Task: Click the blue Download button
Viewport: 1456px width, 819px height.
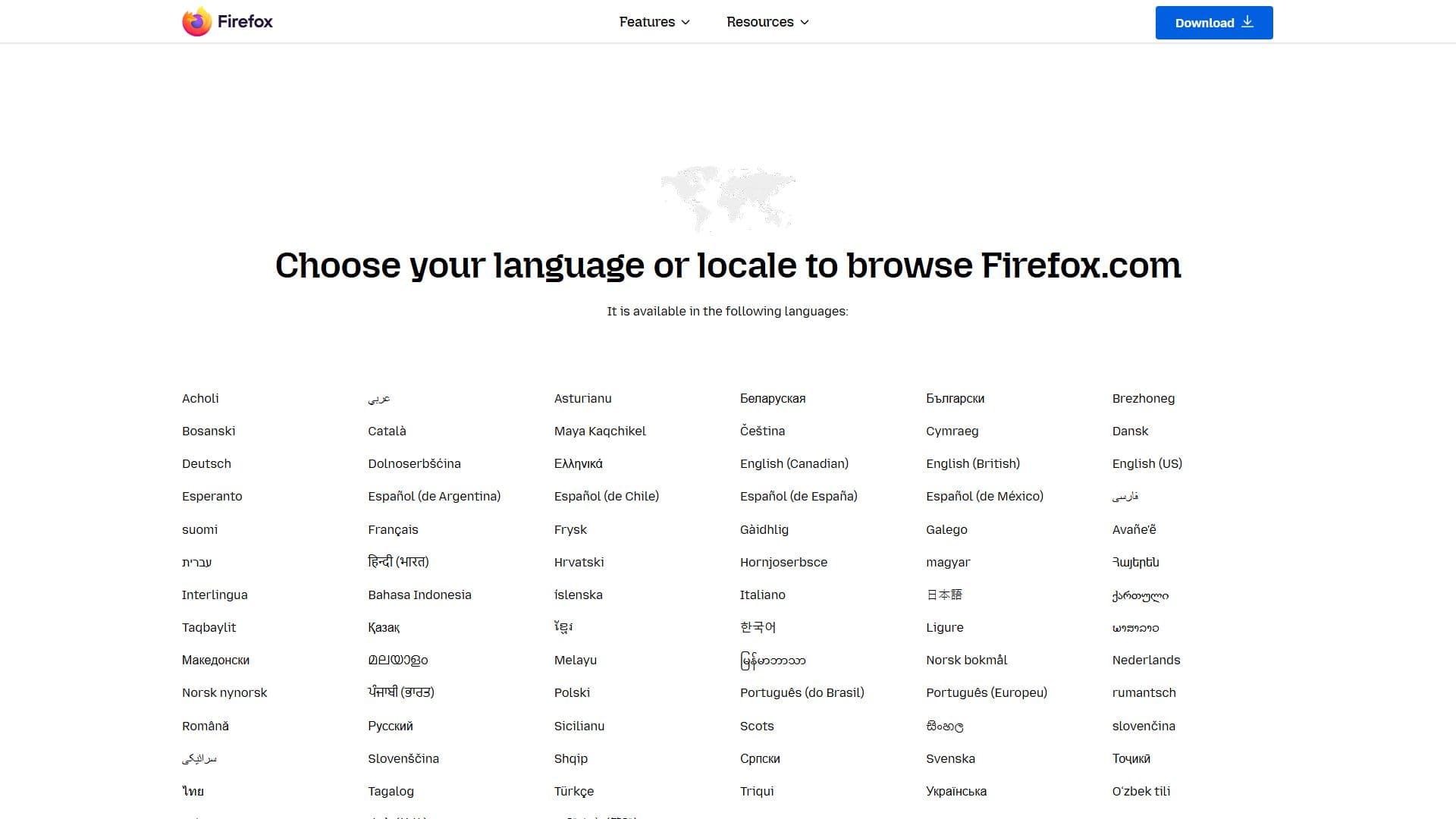Action: pos(1213,23)
